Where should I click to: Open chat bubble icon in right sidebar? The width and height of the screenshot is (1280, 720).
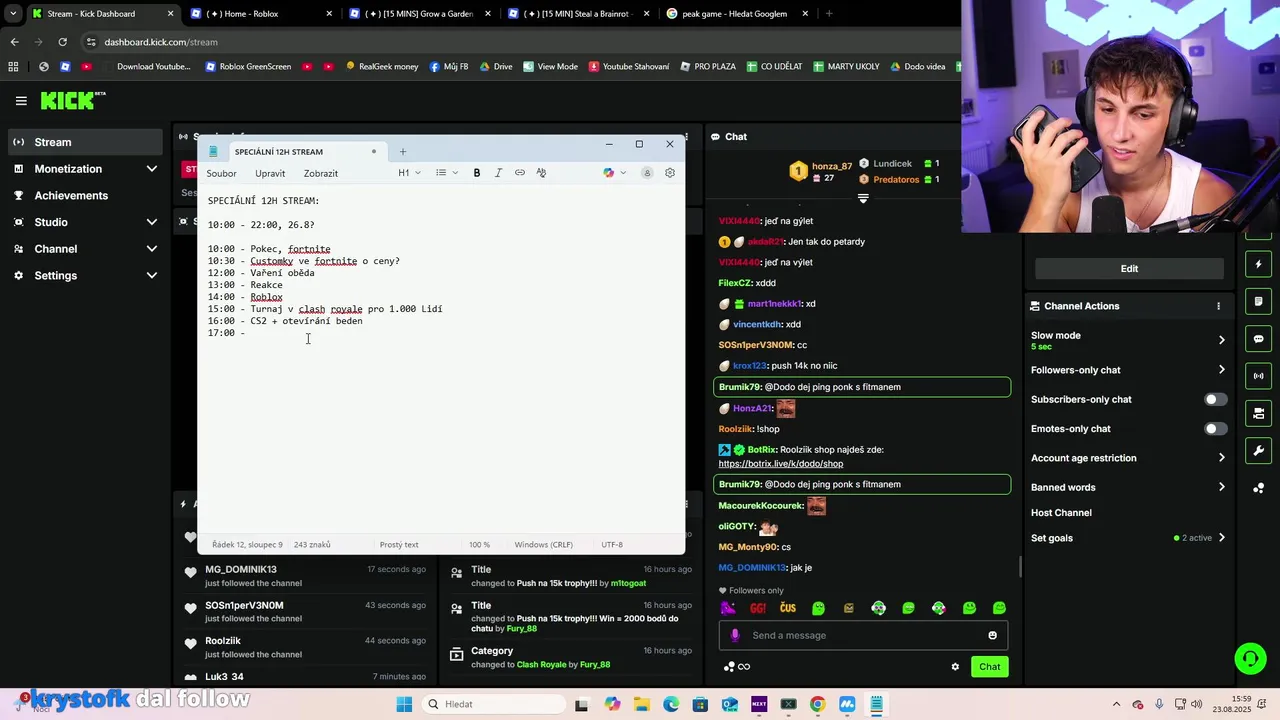click(1258, 339)
